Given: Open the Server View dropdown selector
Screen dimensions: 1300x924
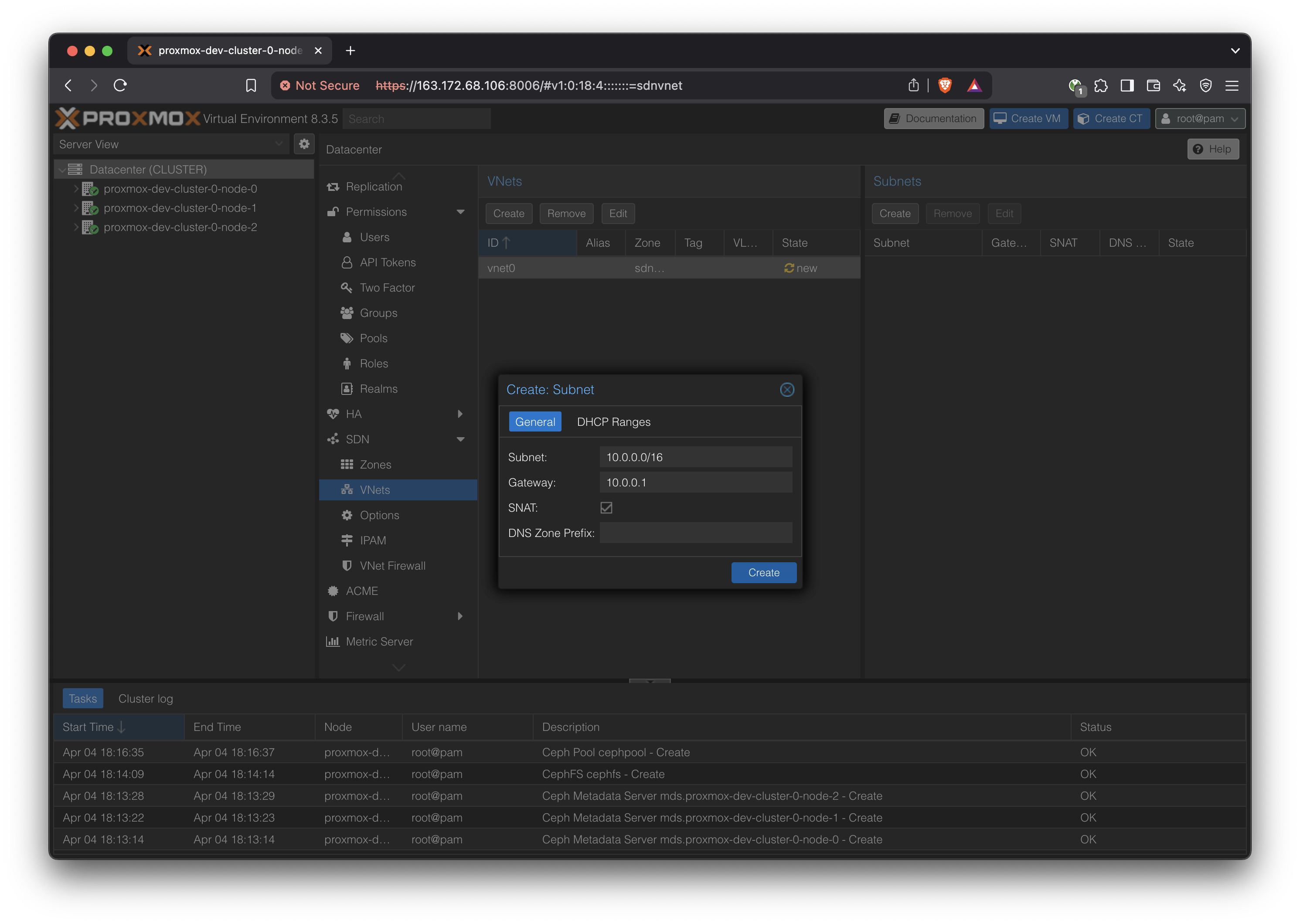Looking at the screenshot, I should point(171,144).
